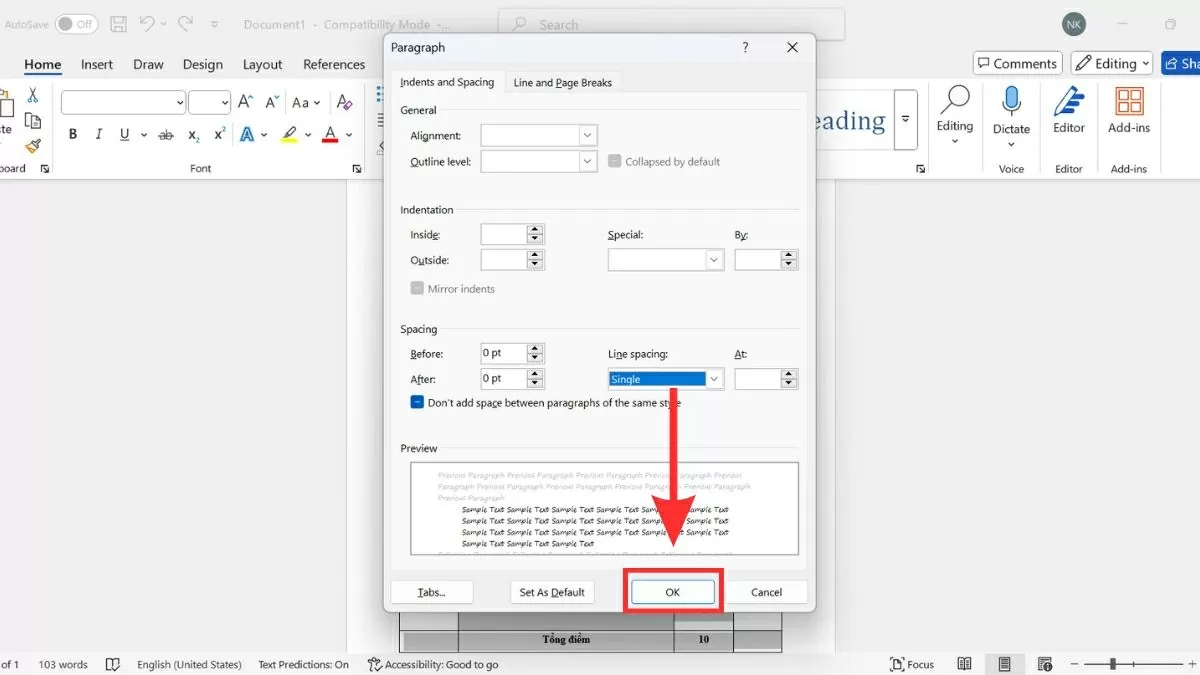This screenshot has width=1200, height=675.
Task: Toggle the AutoSave switch
Action: coord(76,23)
